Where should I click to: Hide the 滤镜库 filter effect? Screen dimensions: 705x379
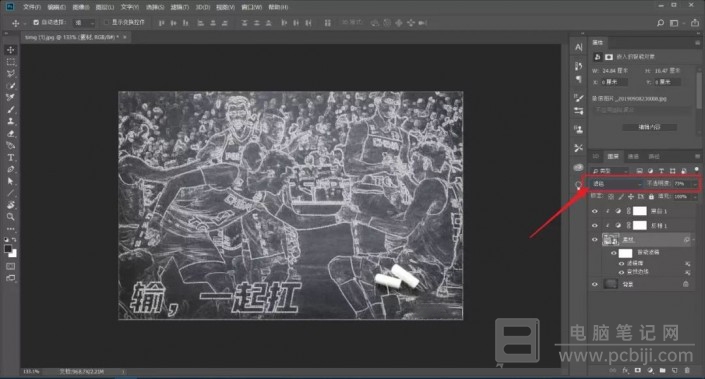[622, 263]
